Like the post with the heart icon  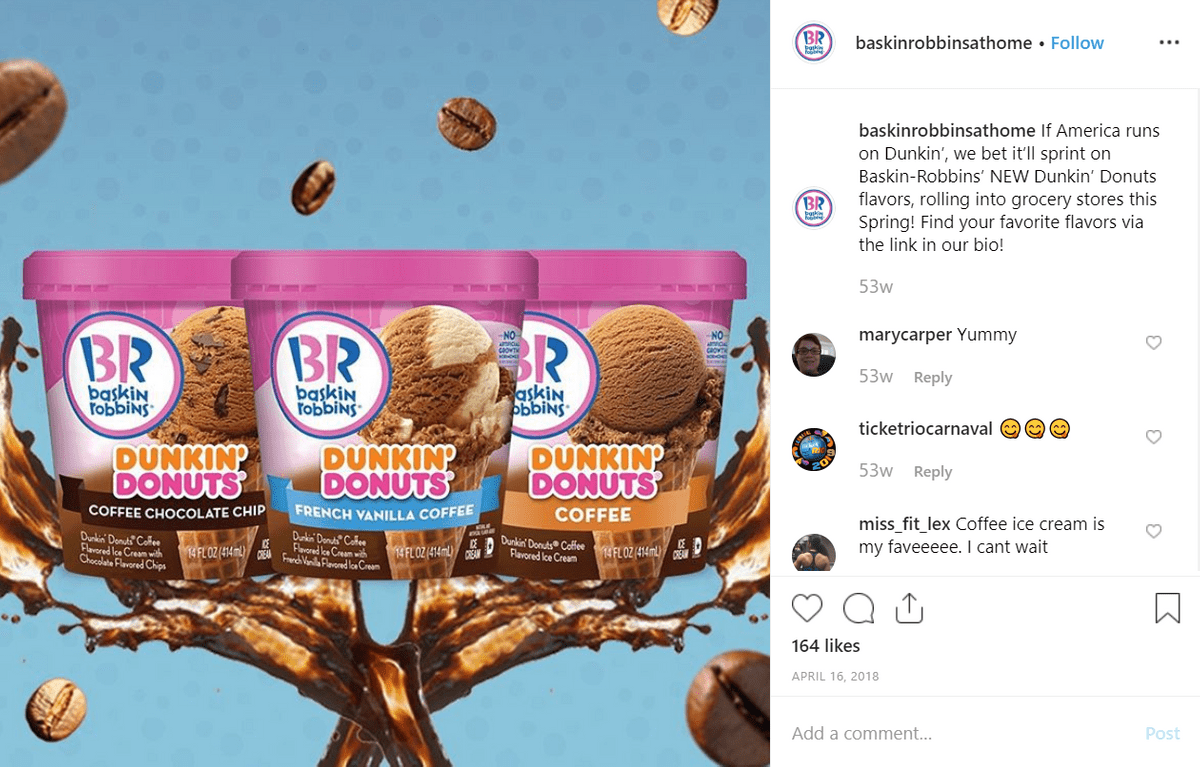pyautogui.click(x=807, y=608)
